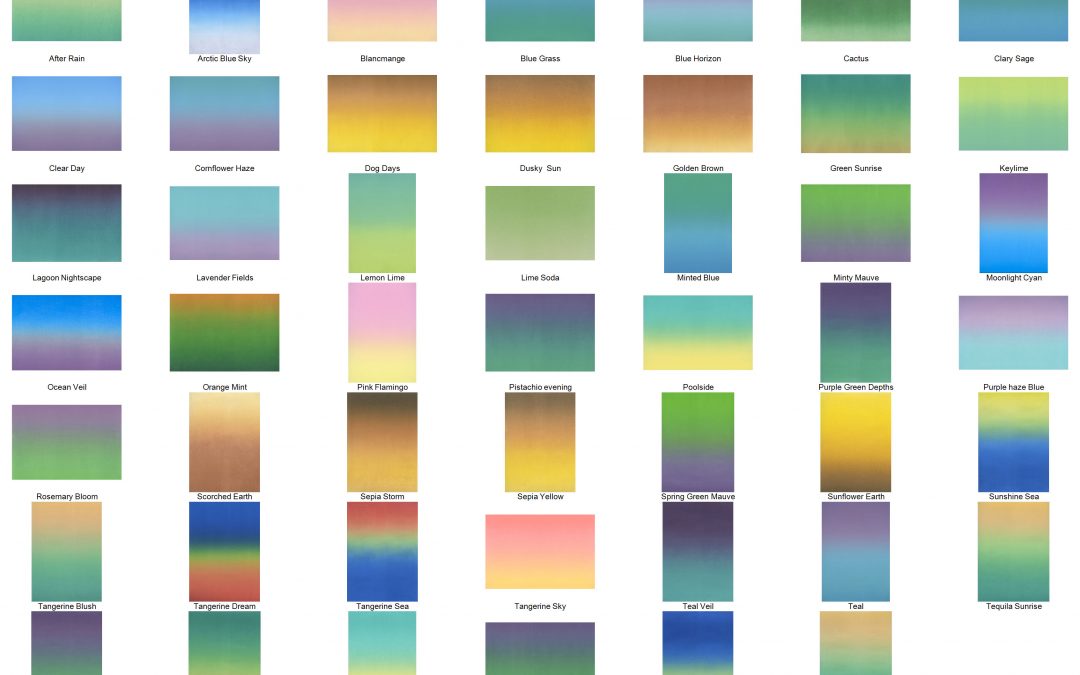Click the 'Cornflower Haze' caption text
The height and width of the screenshot is (675, 1080).
coord(225,168)
